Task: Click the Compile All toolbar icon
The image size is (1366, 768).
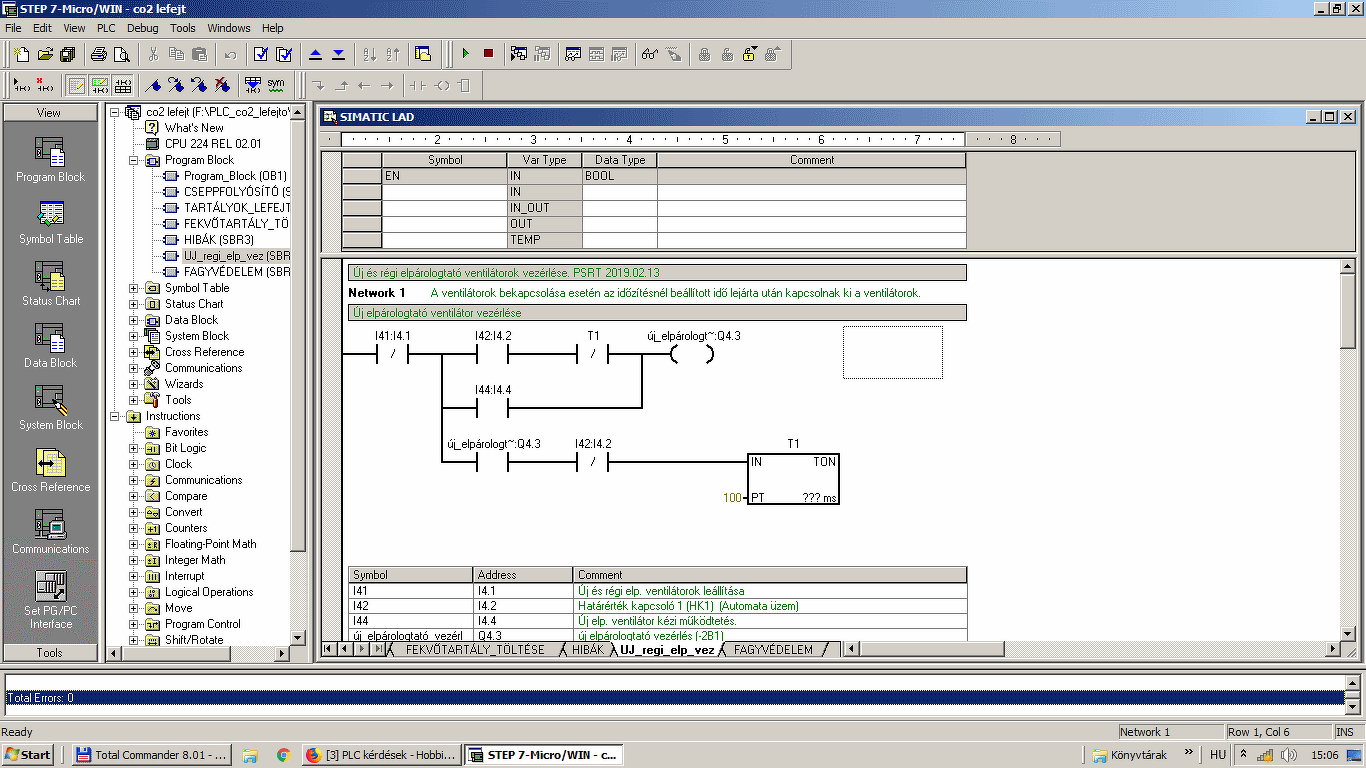Action: click(284, 54)
